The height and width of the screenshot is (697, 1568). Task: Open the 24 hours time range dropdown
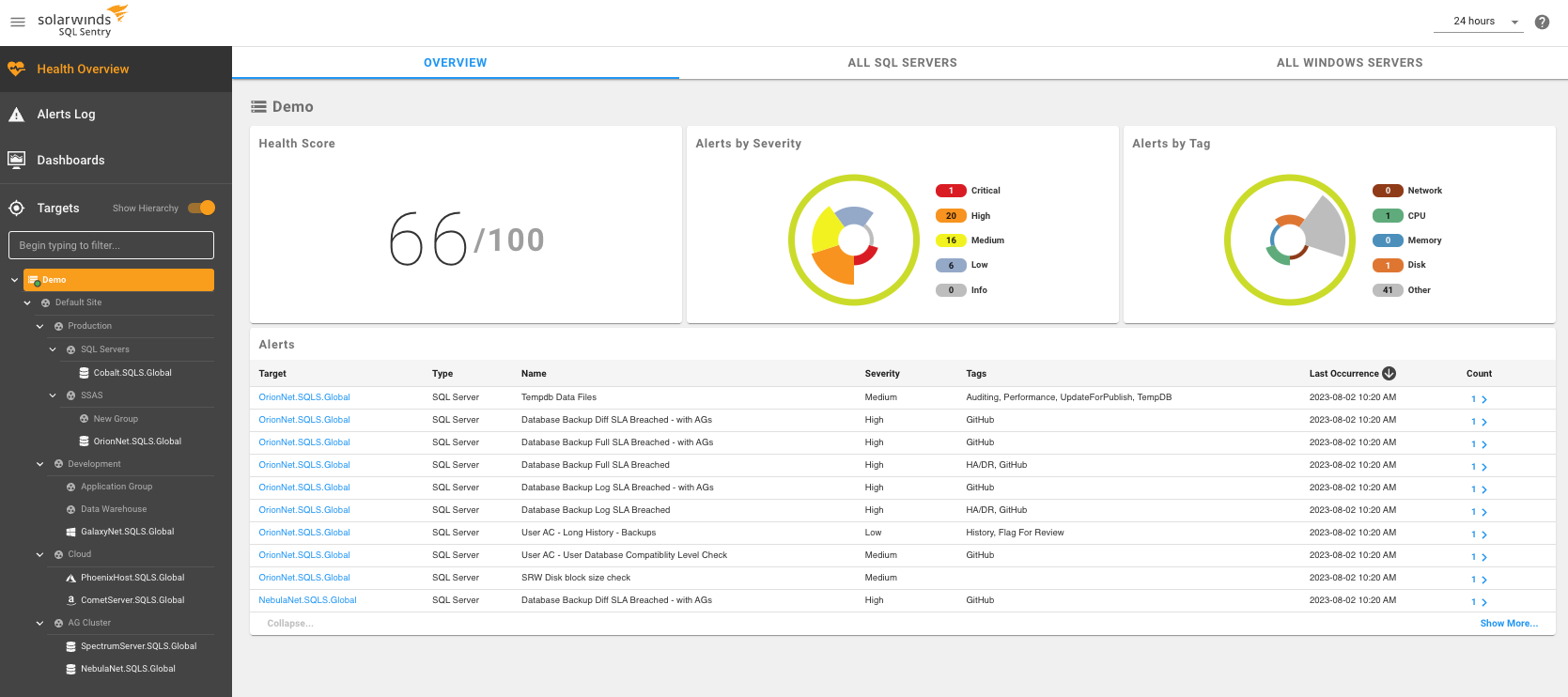(x=1479, y=22)
